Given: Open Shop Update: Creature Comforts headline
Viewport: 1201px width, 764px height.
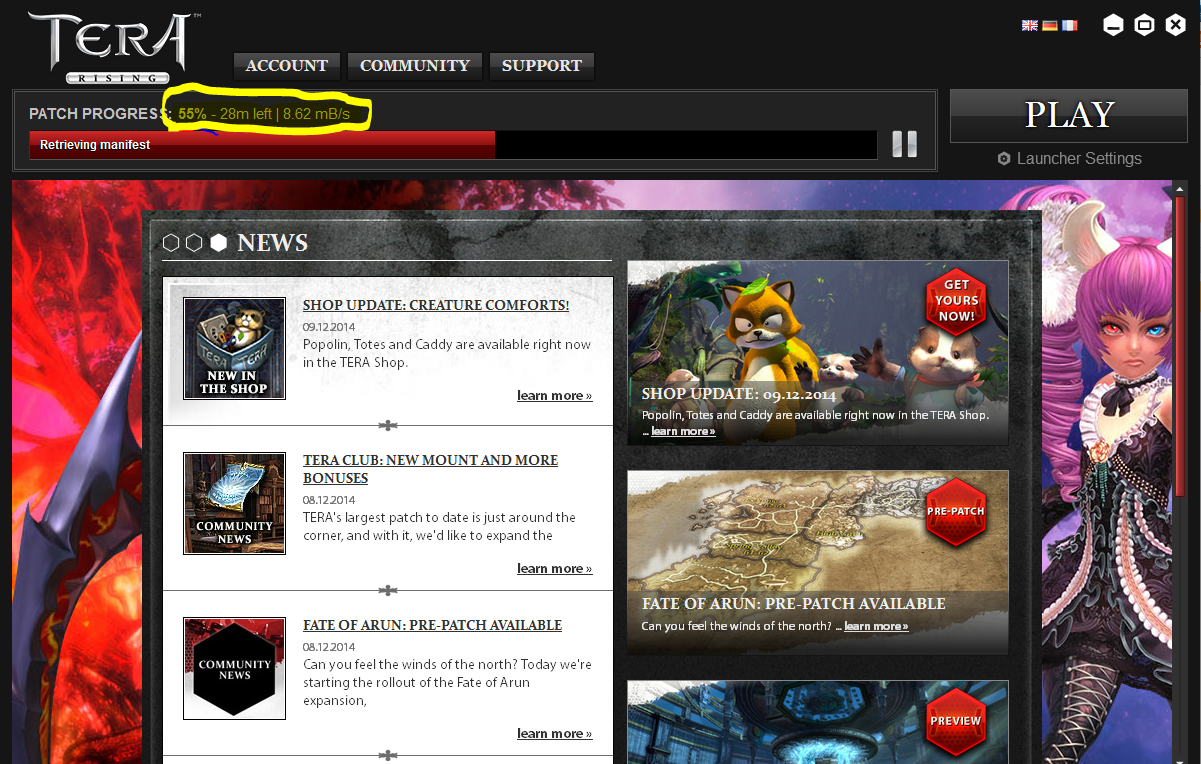Looking at the screenshot, I should click(436, 305).
